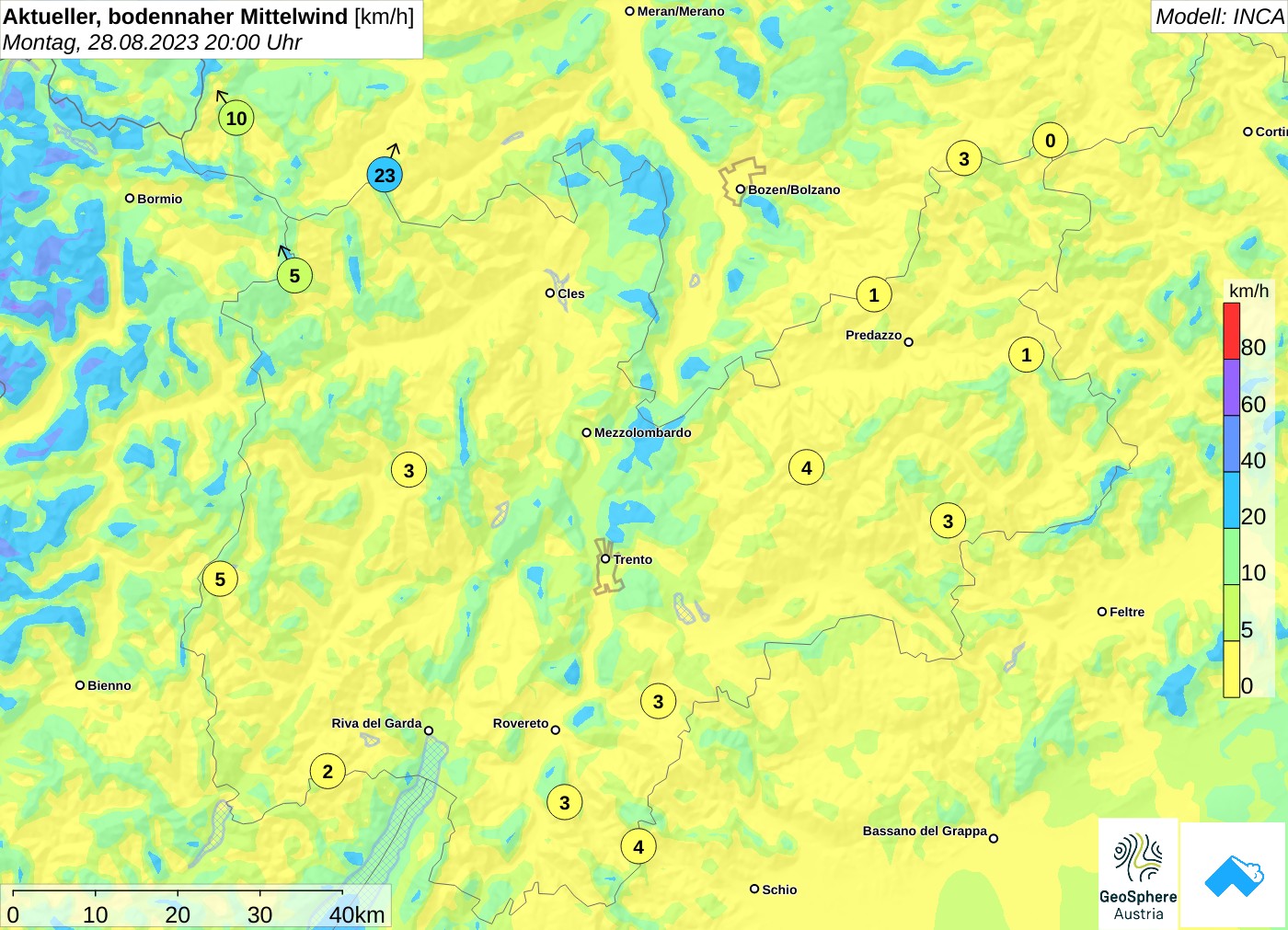Select the wind station marker showing 0

(1050, 141)
